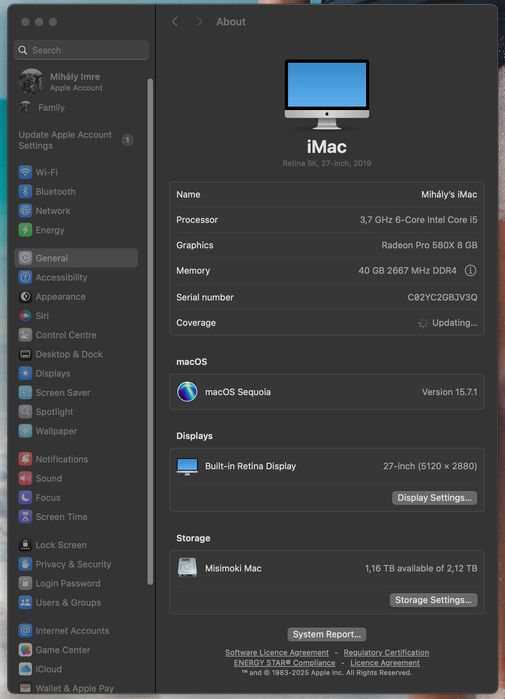Click the Spotlight magnifier icon
505x699 pixels.
[25, 411]
